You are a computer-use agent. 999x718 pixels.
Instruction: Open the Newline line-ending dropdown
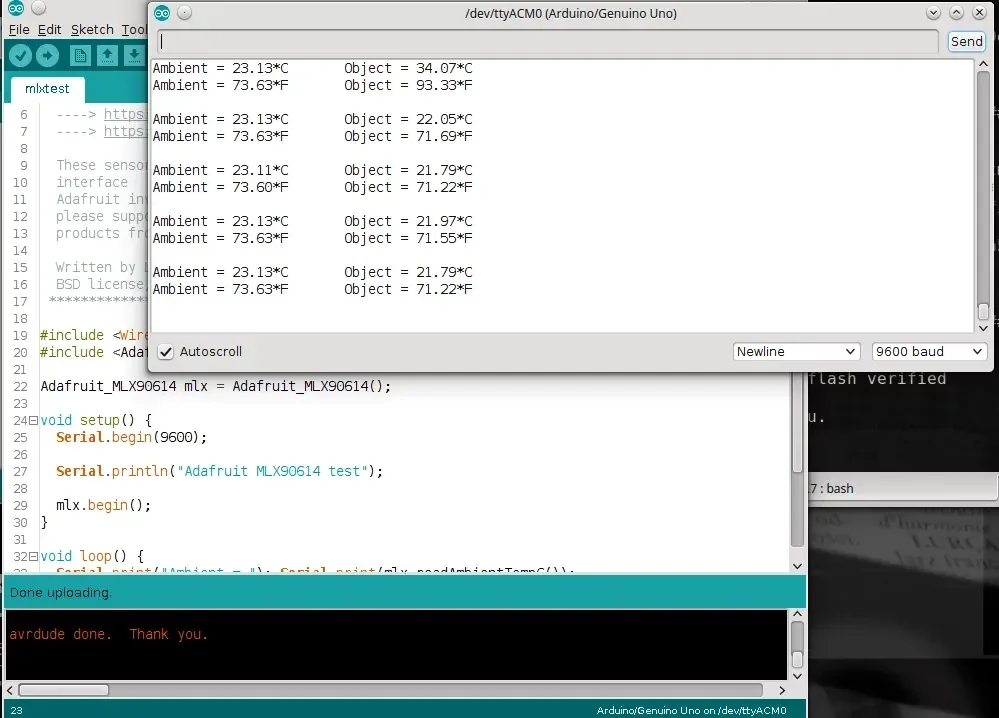[x=796, y=352]
